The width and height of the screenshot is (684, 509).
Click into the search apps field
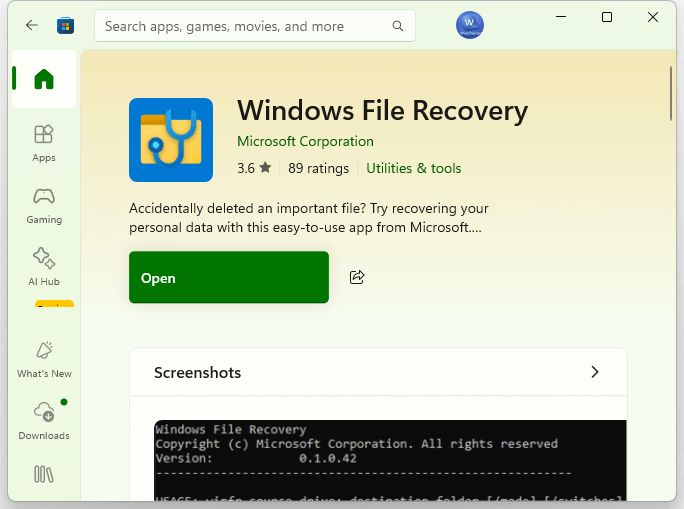[255, 26]
